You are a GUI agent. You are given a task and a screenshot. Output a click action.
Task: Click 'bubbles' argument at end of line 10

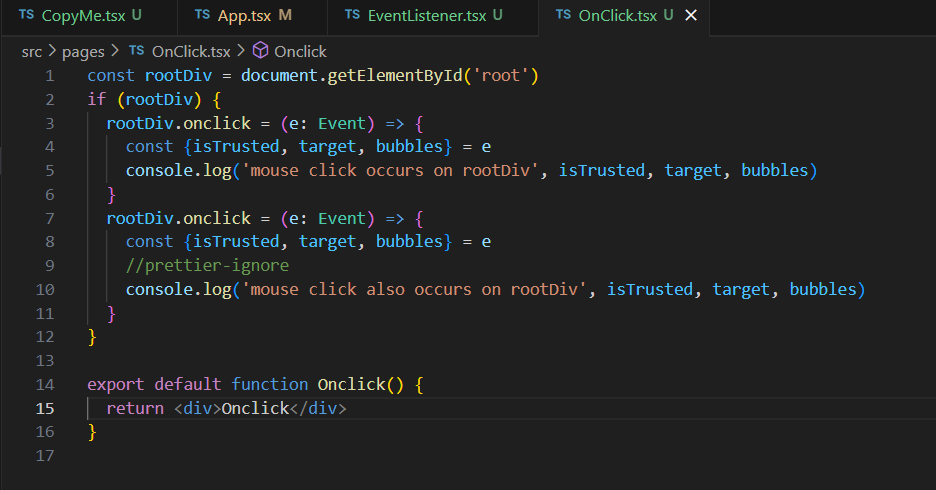(823, 289)
